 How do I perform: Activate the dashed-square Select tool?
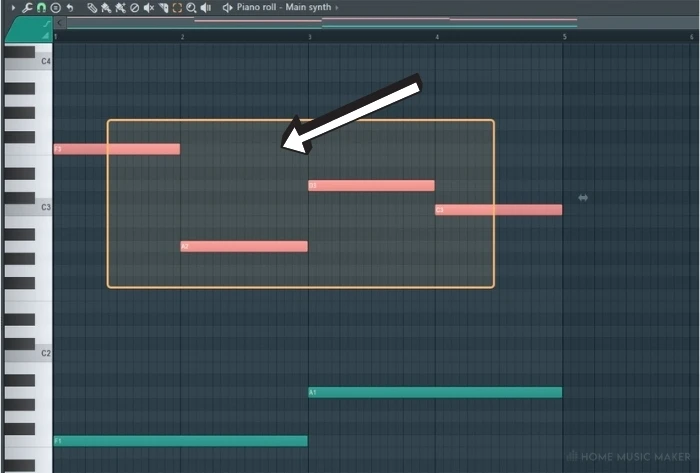pyautogui.click(x=177, y=8)
